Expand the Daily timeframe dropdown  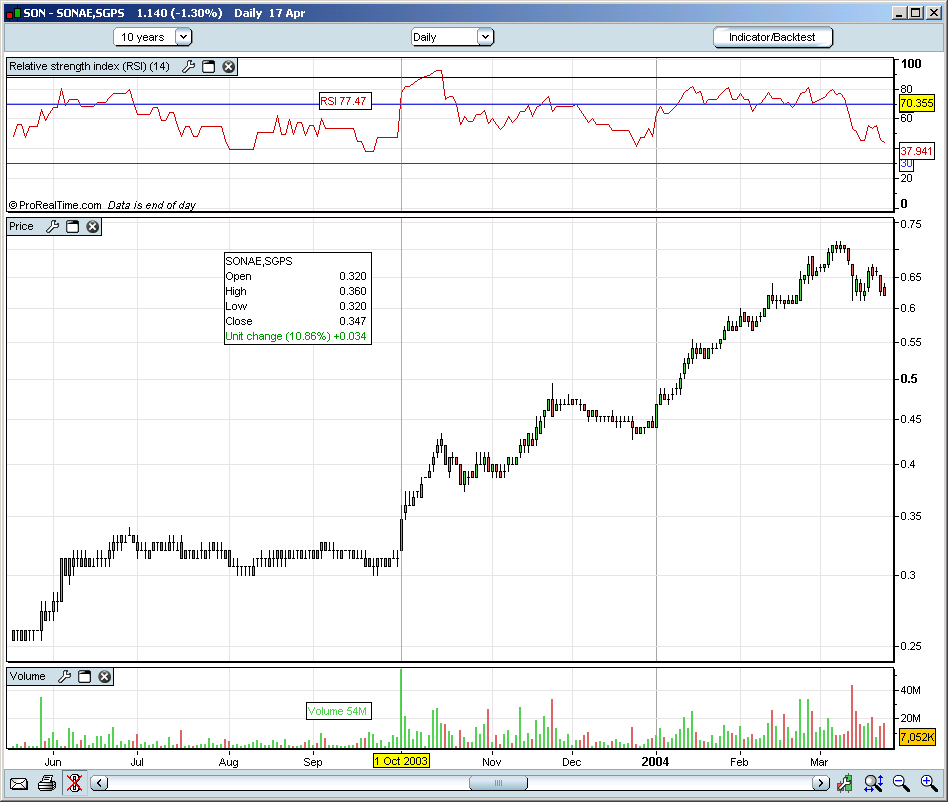point(485,37)
